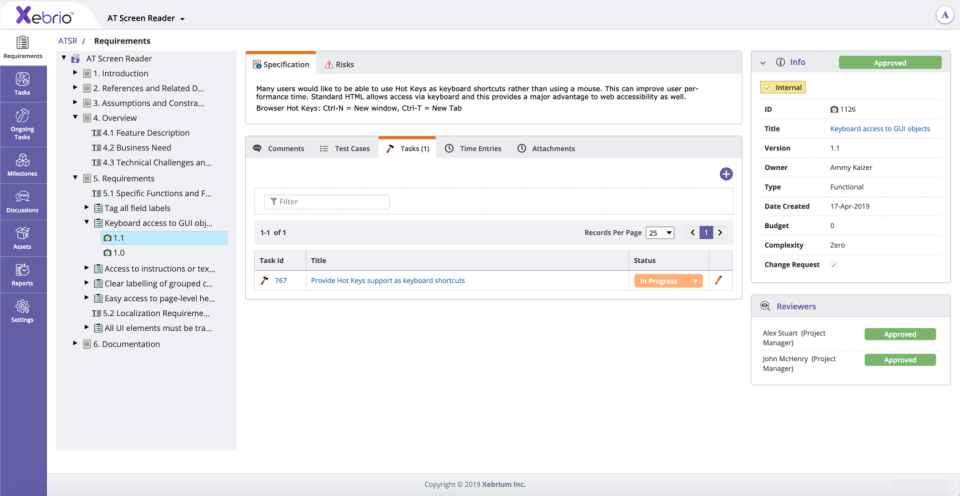This screenshot has width=960, height=496.
Task: Select version 1.1 in tree
Action: coord(164,238)
